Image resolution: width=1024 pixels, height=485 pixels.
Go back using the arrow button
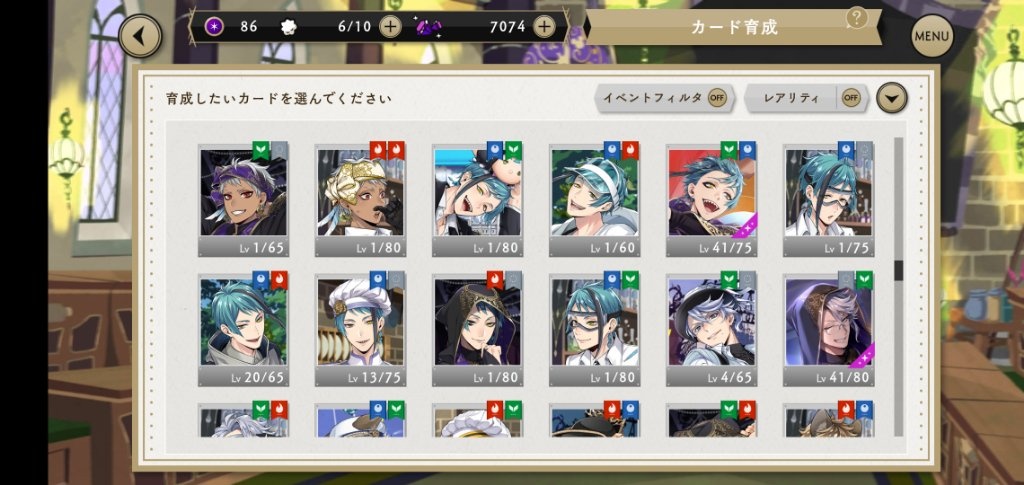[x=140, y=36]
